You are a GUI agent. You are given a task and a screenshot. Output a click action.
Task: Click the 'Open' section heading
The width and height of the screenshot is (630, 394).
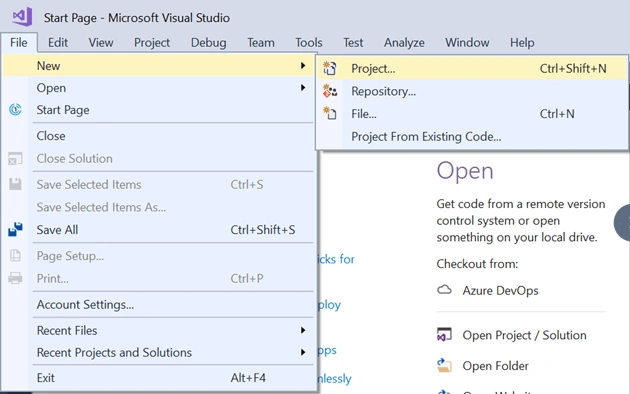pos(465,171)
